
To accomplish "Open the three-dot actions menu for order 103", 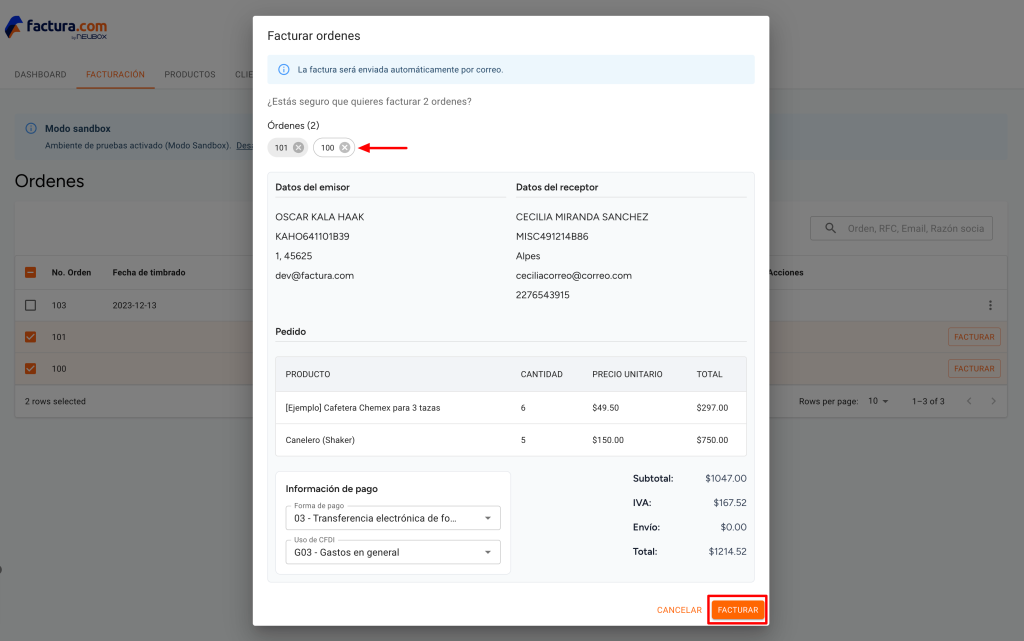I will coord(990,305).
